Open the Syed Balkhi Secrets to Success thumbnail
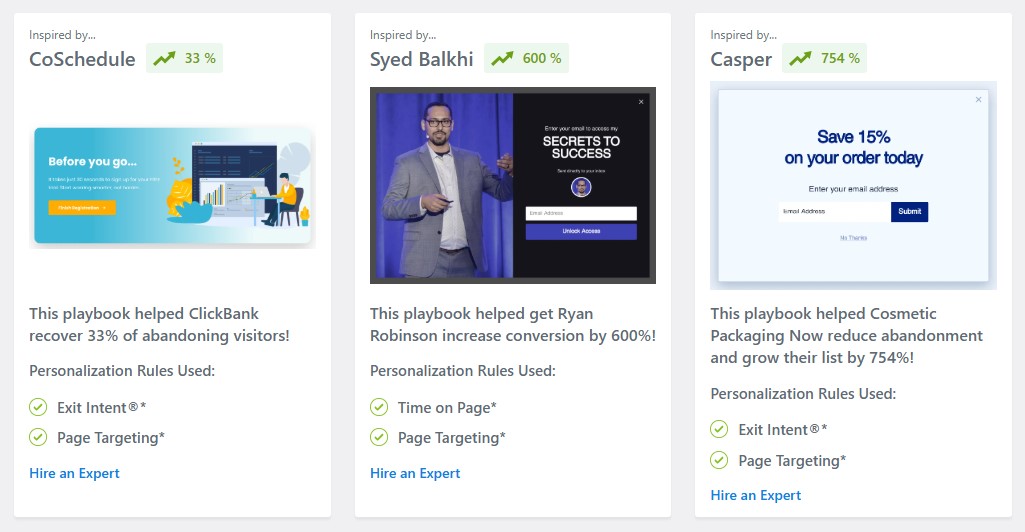1025x532 pixels. point(512,186)
